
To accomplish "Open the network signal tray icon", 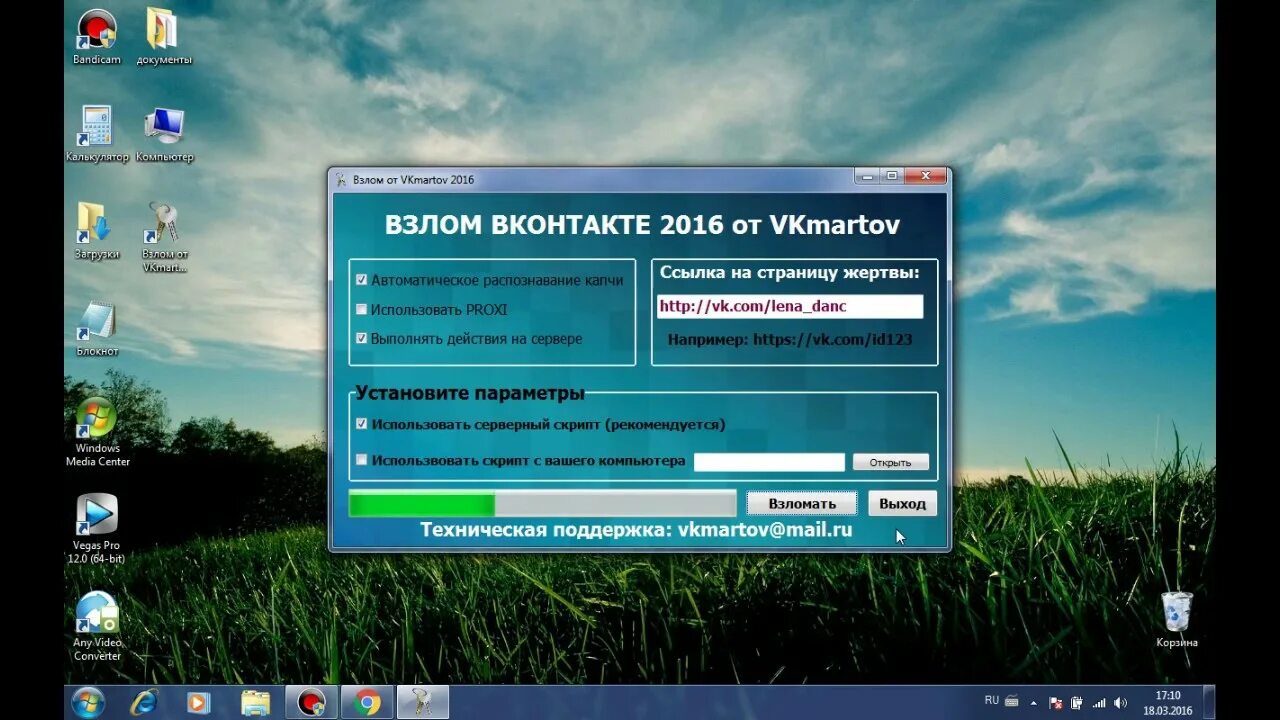I will point(1099,702).
